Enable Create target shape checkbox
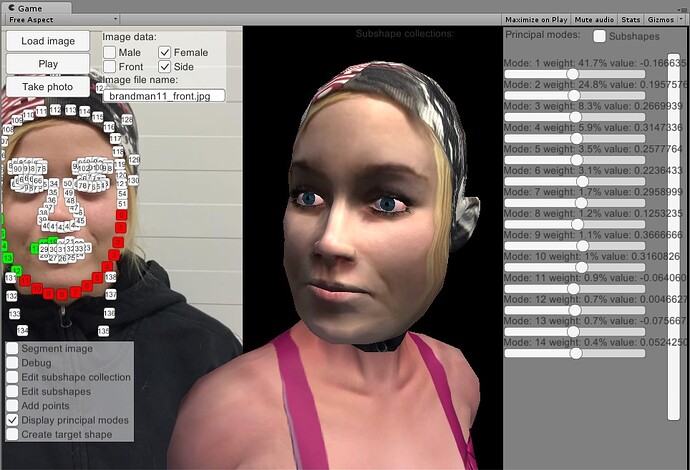This screenshot has width=690, height=470. [x=12, y=434]
